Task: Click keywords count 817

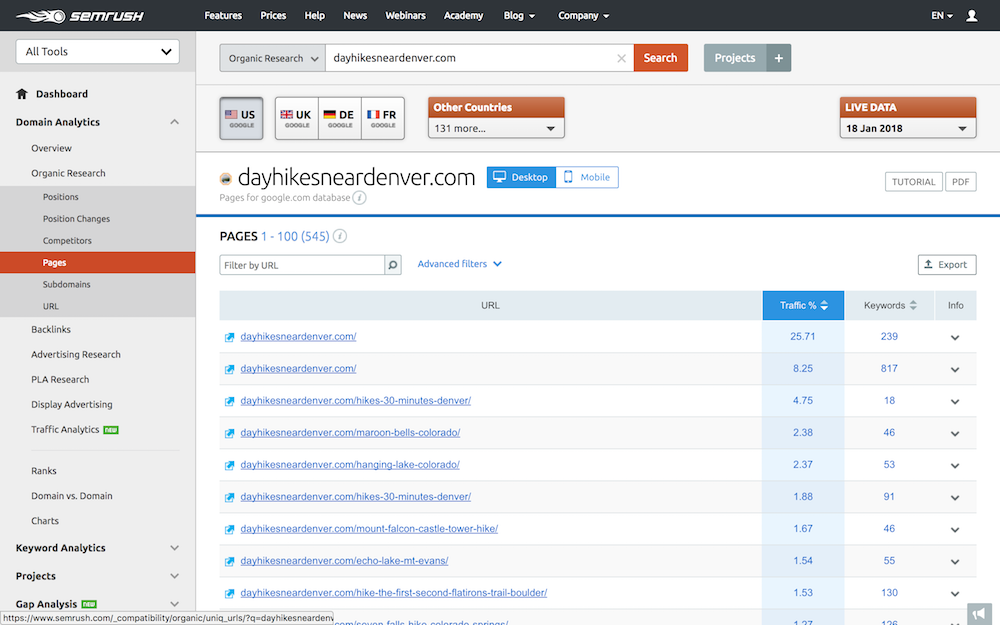Action: pyautogui.click(x=889, y=369)
